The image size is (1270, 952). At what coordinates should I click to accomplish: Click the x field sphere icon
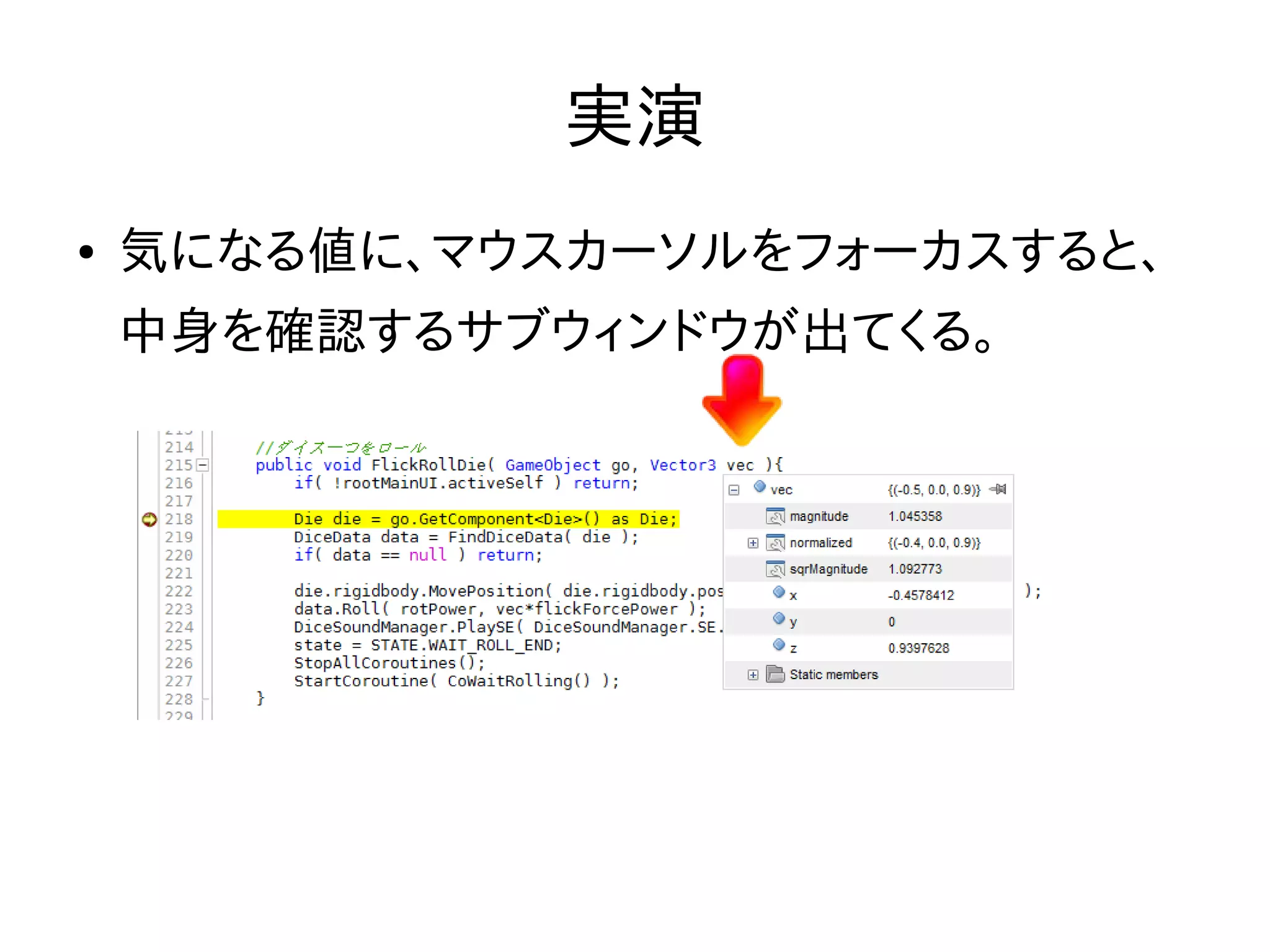tap(779, 592)
